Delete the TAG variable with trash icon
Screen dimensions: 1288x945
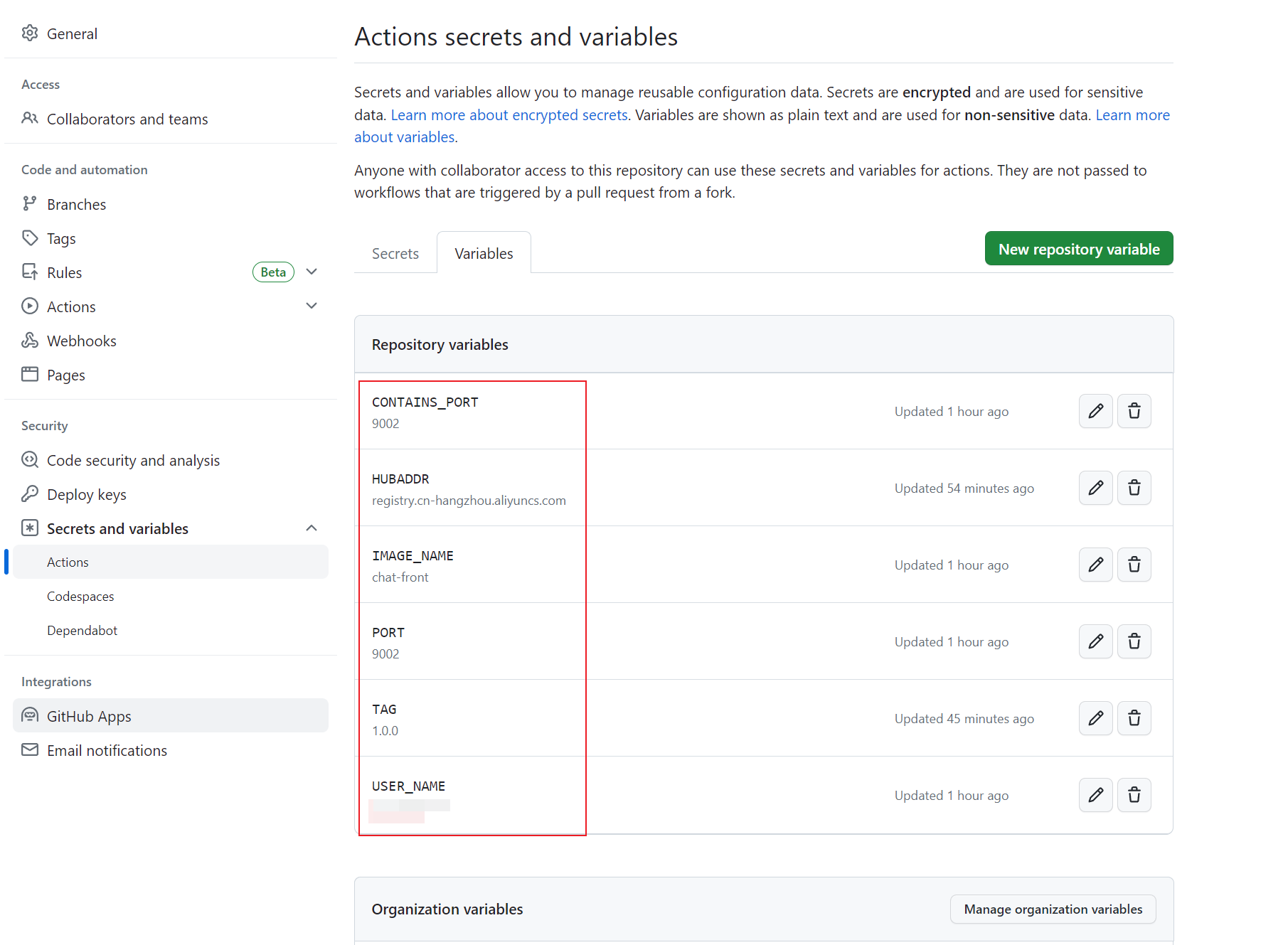[x=1134, y=718]
